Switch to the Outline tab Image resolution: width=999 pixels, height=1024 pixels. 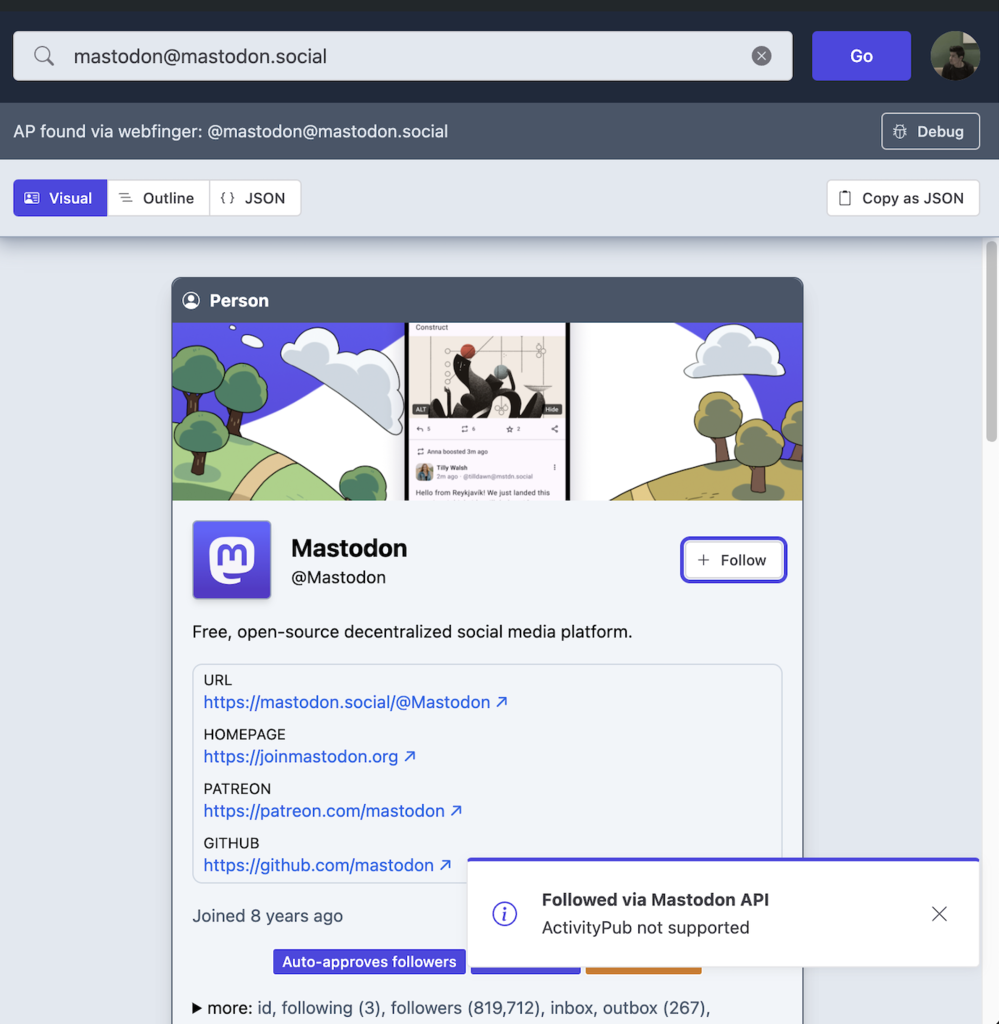(x=157, y=198)
